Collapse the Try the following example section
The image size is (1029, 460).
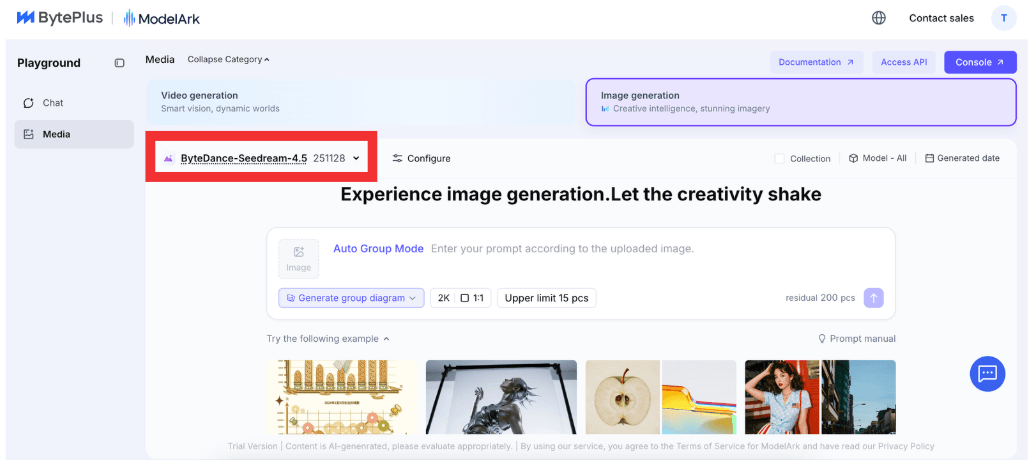tap(328, 339)
